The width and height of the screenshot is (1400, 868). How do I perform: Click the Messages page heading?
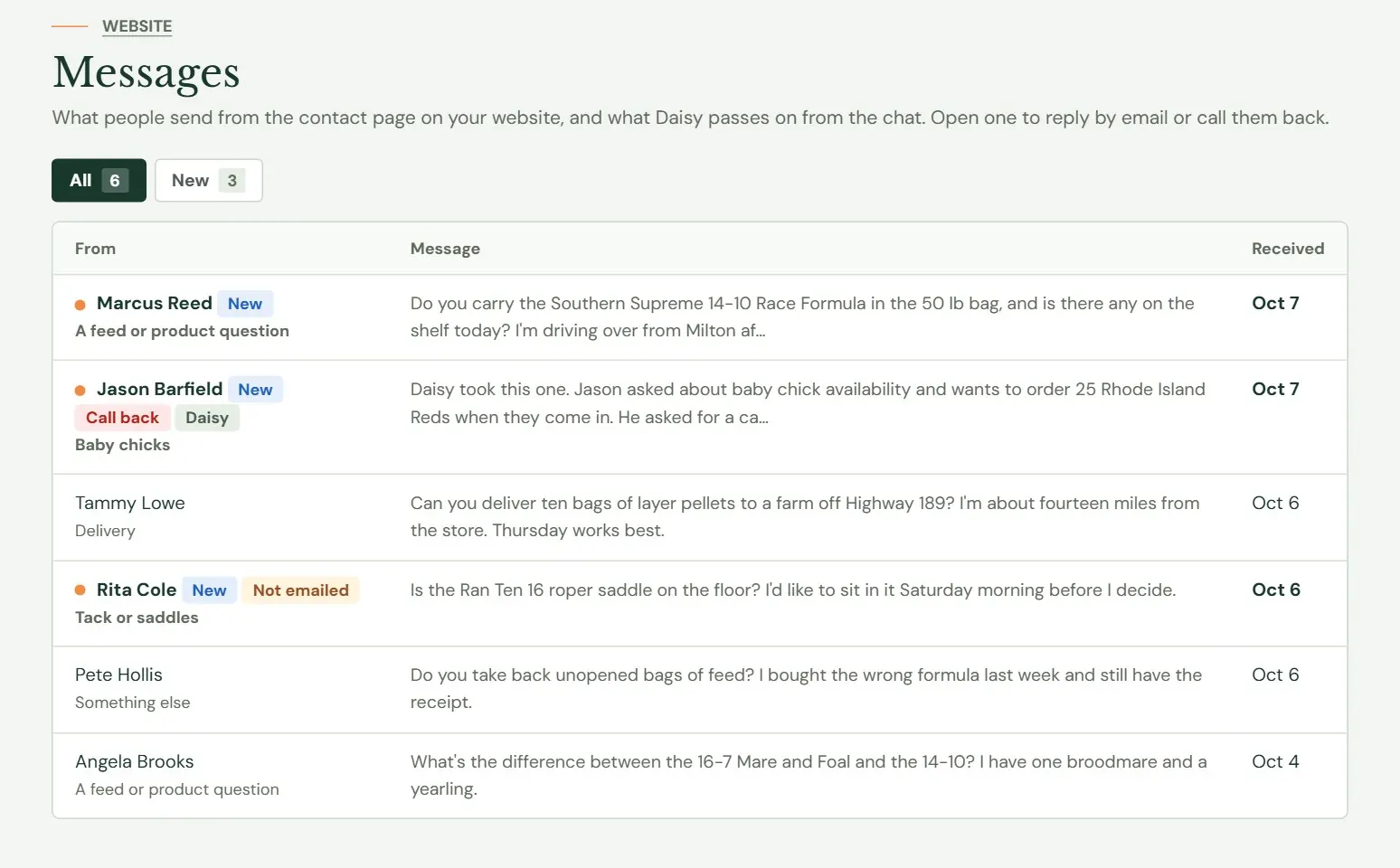(x=147, y=72)
